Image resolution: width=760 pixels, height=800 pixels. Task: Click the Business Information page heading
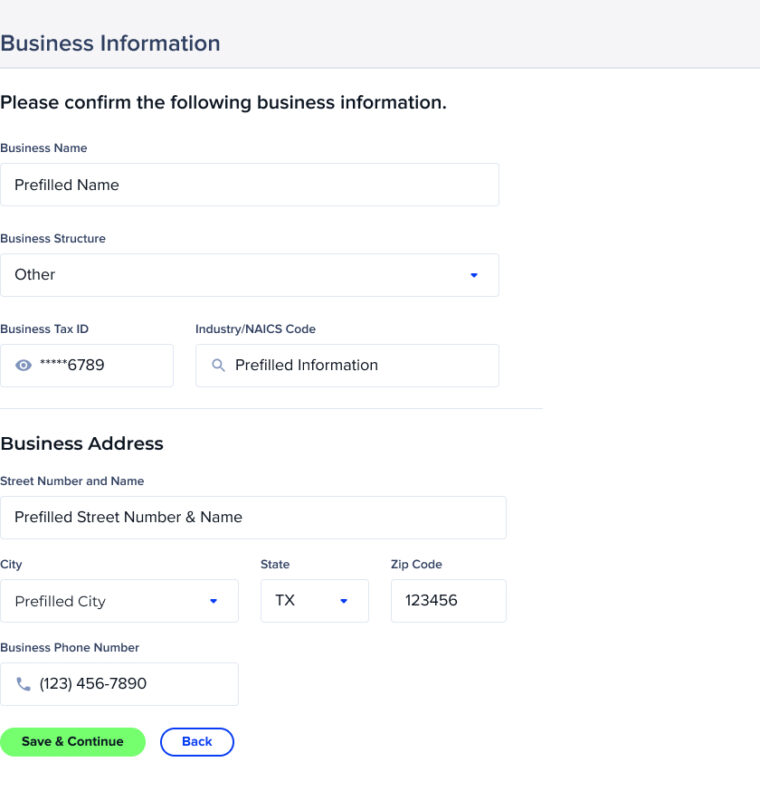tap(110, 43)
